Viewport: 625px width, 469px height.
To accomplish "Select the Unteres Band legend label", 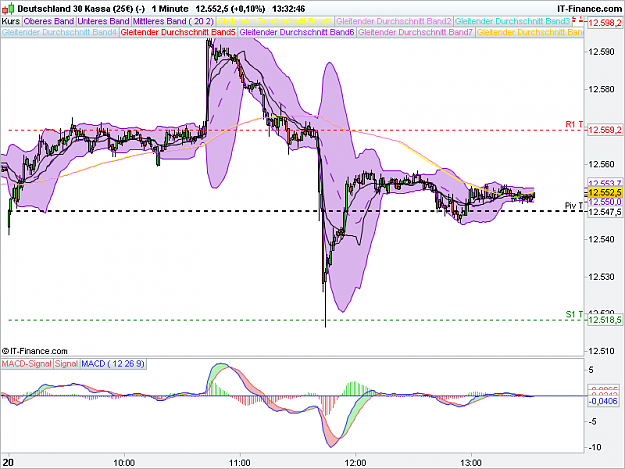I will (x=104, y=21).
